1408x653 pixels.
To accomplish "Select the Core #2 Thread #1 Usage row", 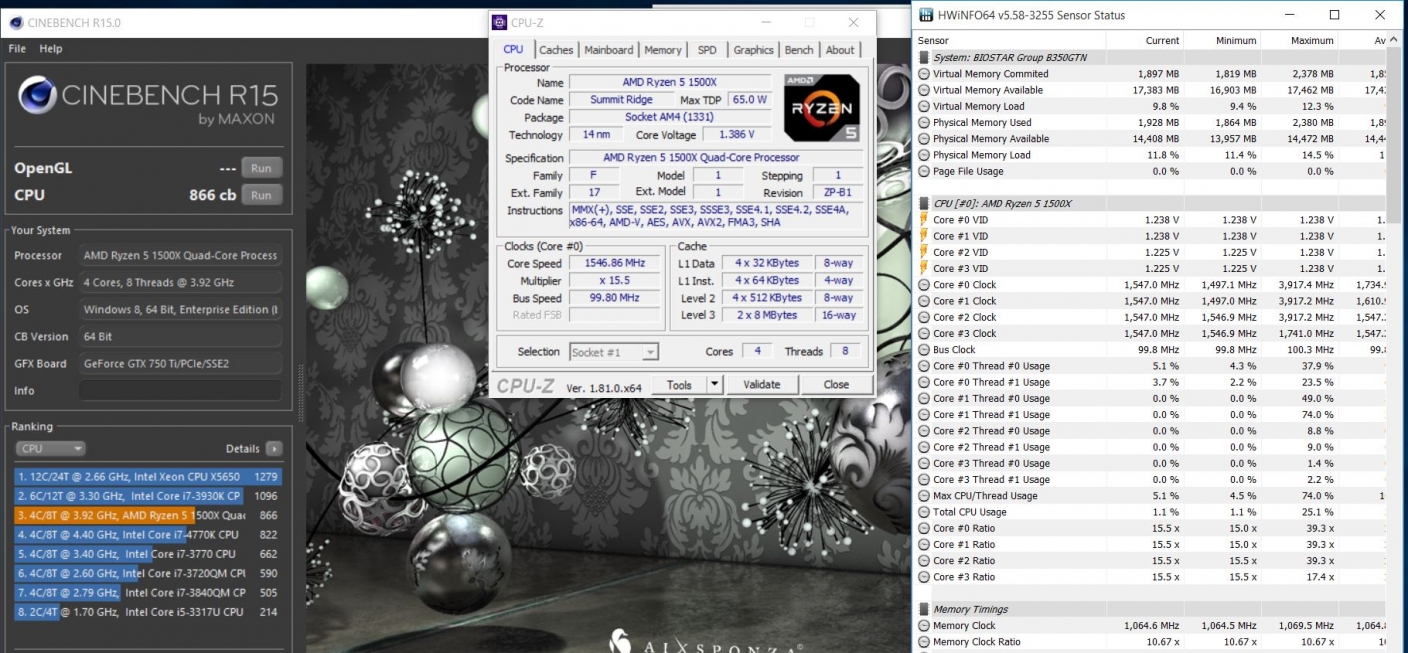I will [x=1151, y=447].
